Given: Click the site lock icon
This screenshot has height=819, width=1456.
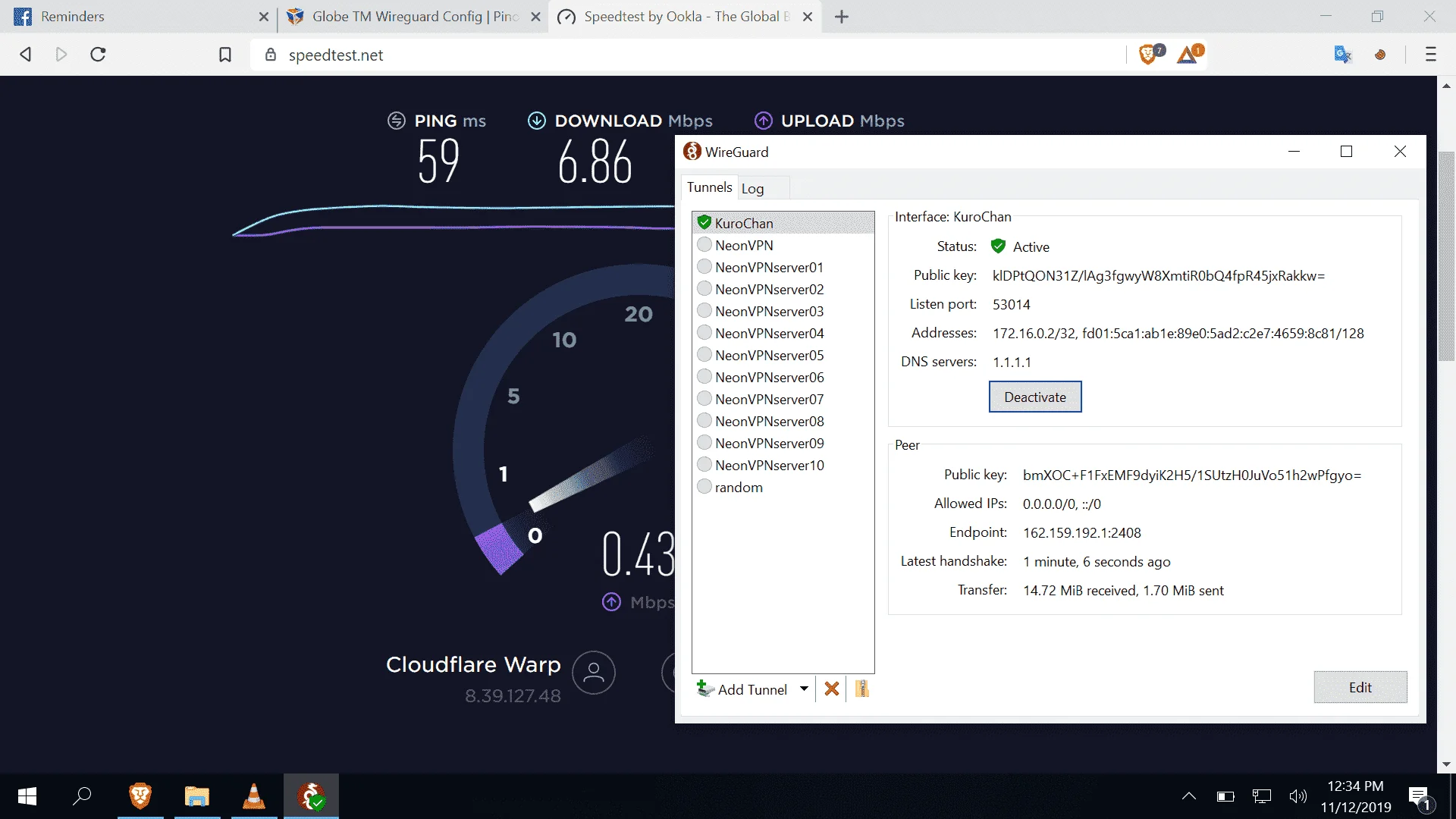Looking at the screenshot, I should 271,55.
